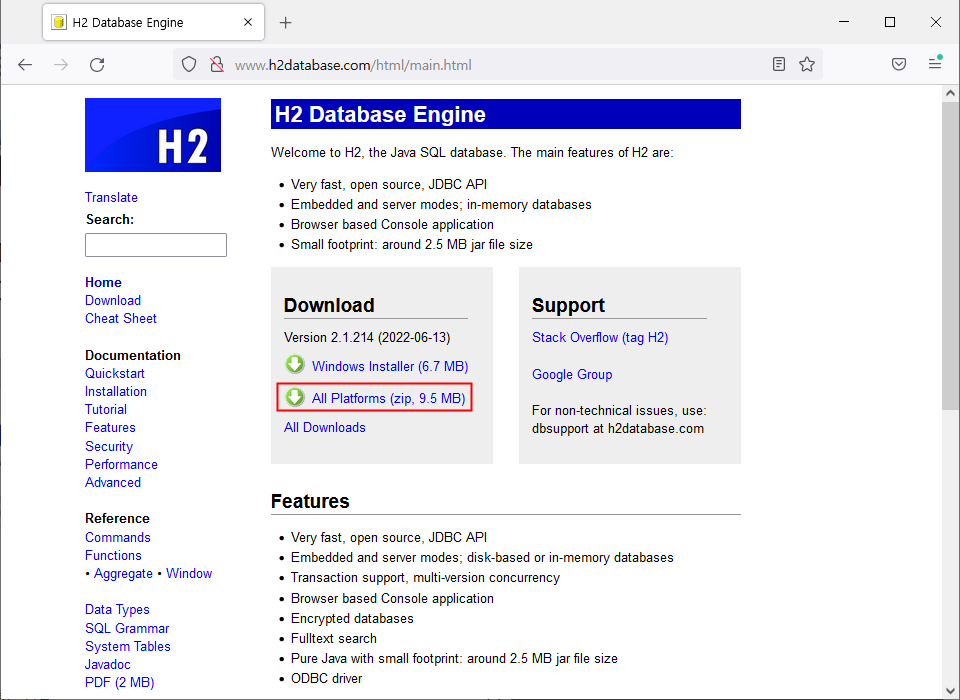Click the Features section heading

310,501
